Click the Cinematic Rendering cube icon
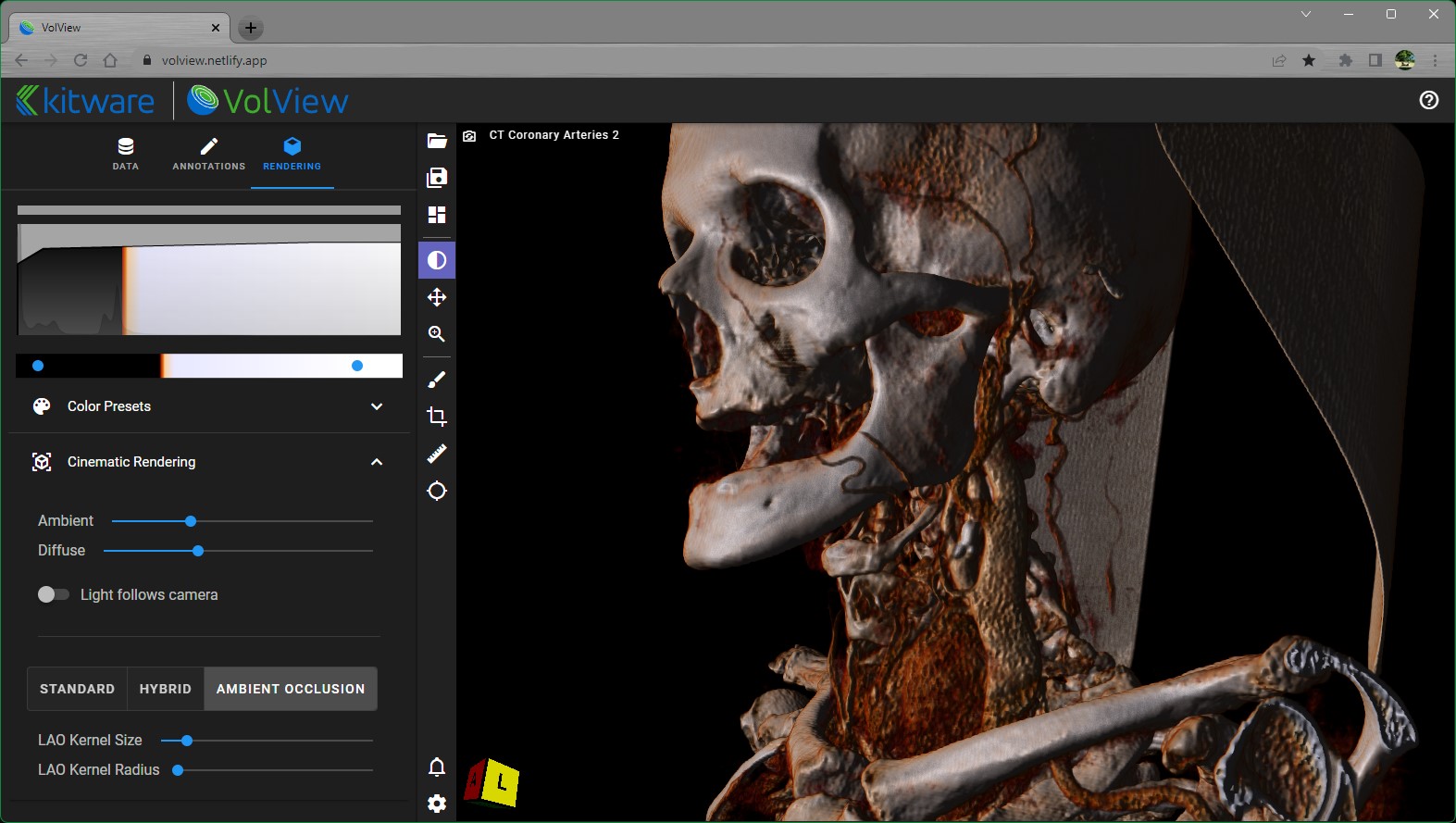The height and width of the screenshot is (823, 1456). [42, 462]
